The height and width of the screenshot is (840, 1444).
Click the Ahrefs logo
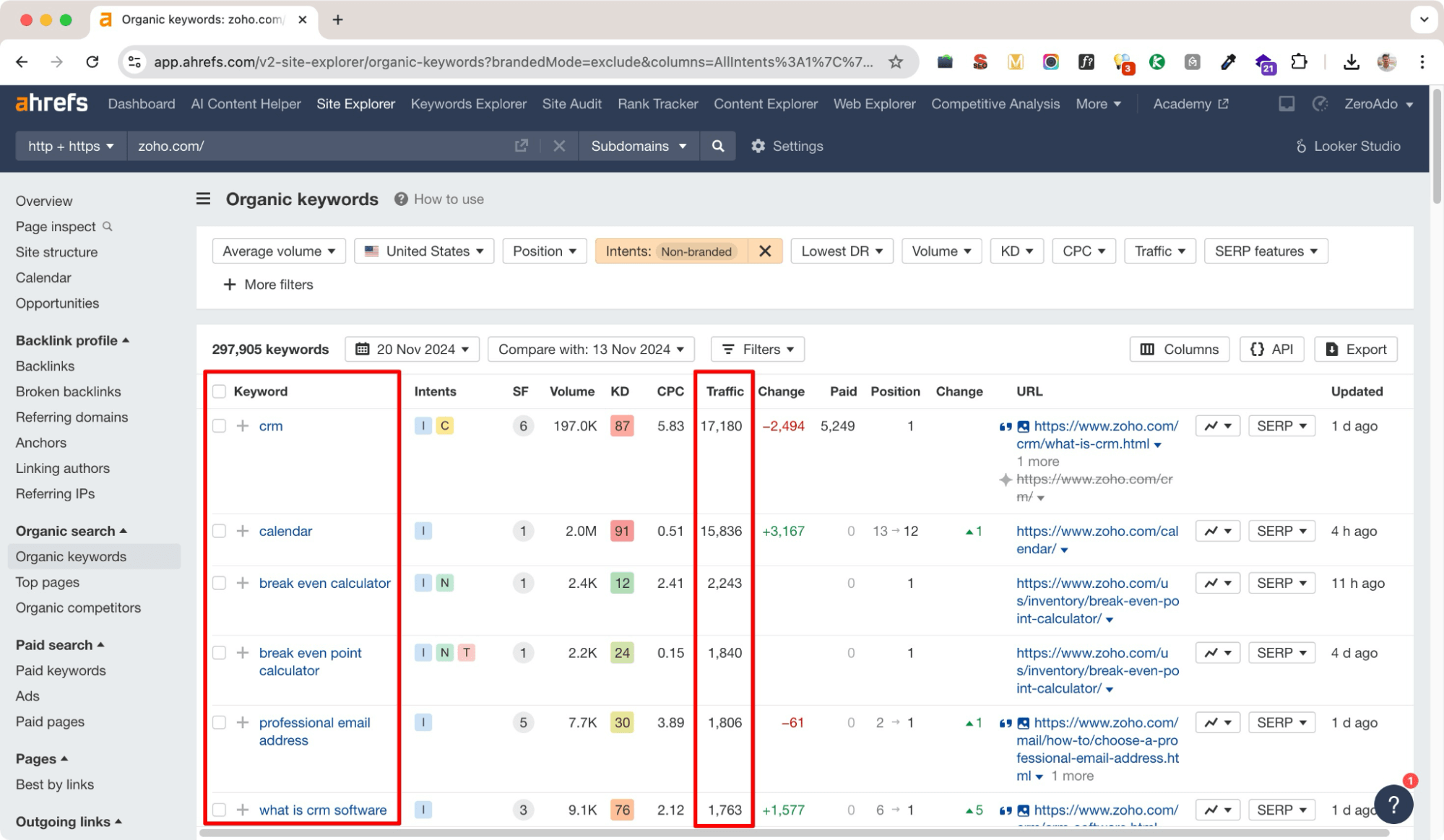[51, 103]
